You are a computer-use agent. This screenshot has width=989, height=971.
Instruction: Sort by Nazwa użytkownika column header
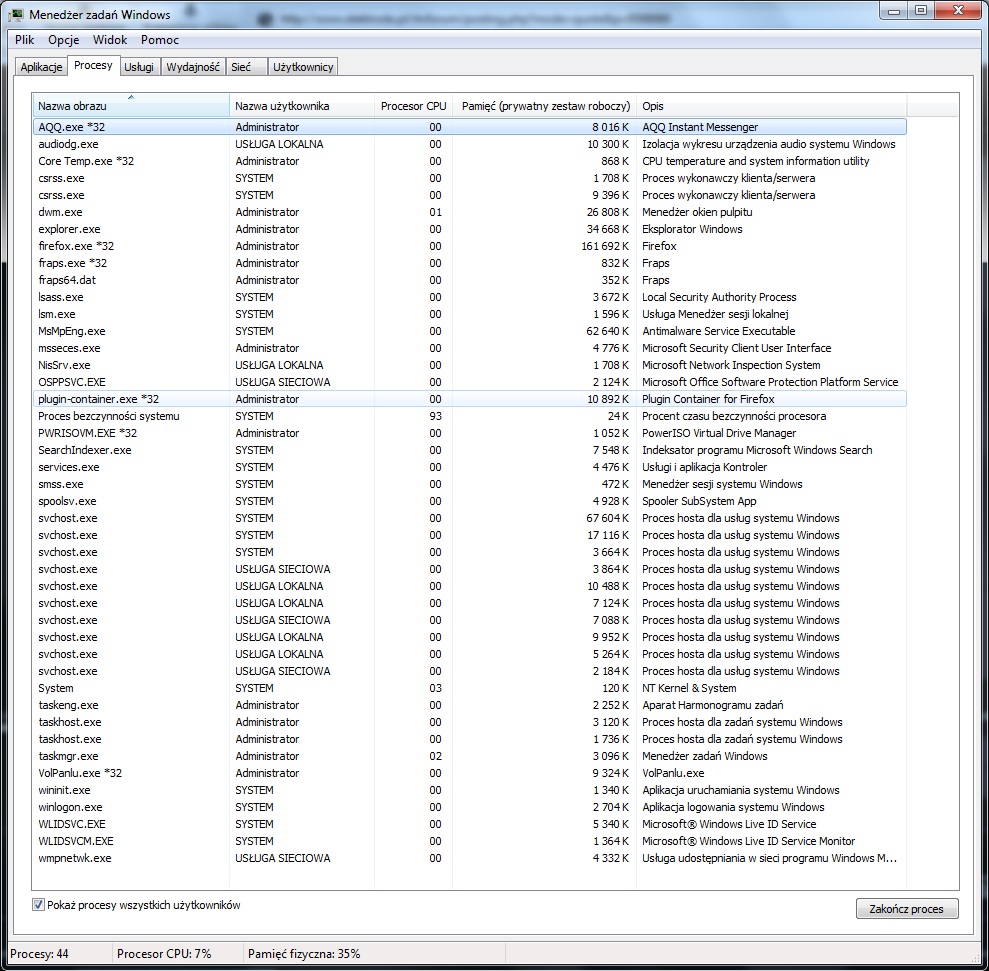[301, 106]
